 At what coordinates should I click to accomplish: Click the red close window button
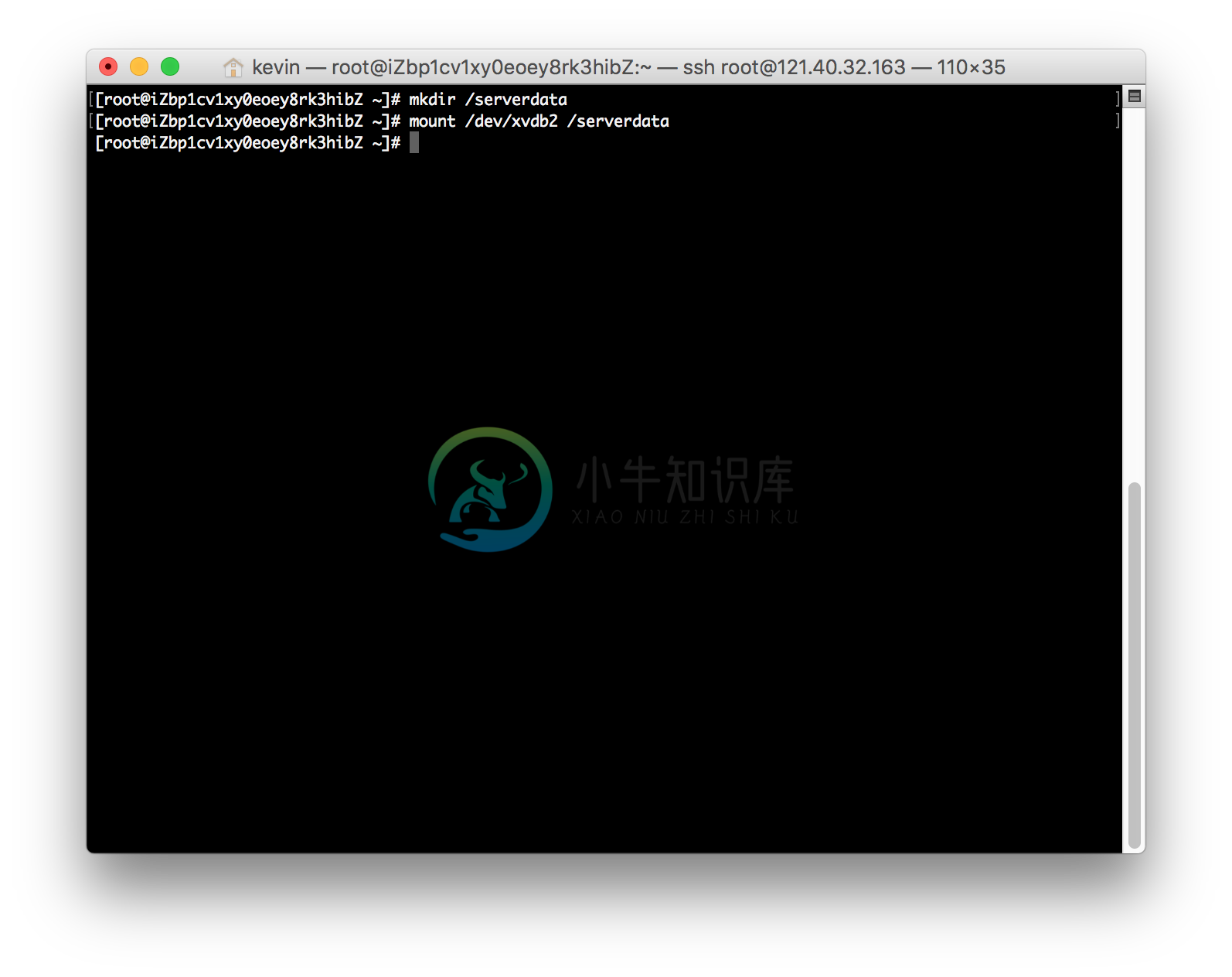coord(108,67)
